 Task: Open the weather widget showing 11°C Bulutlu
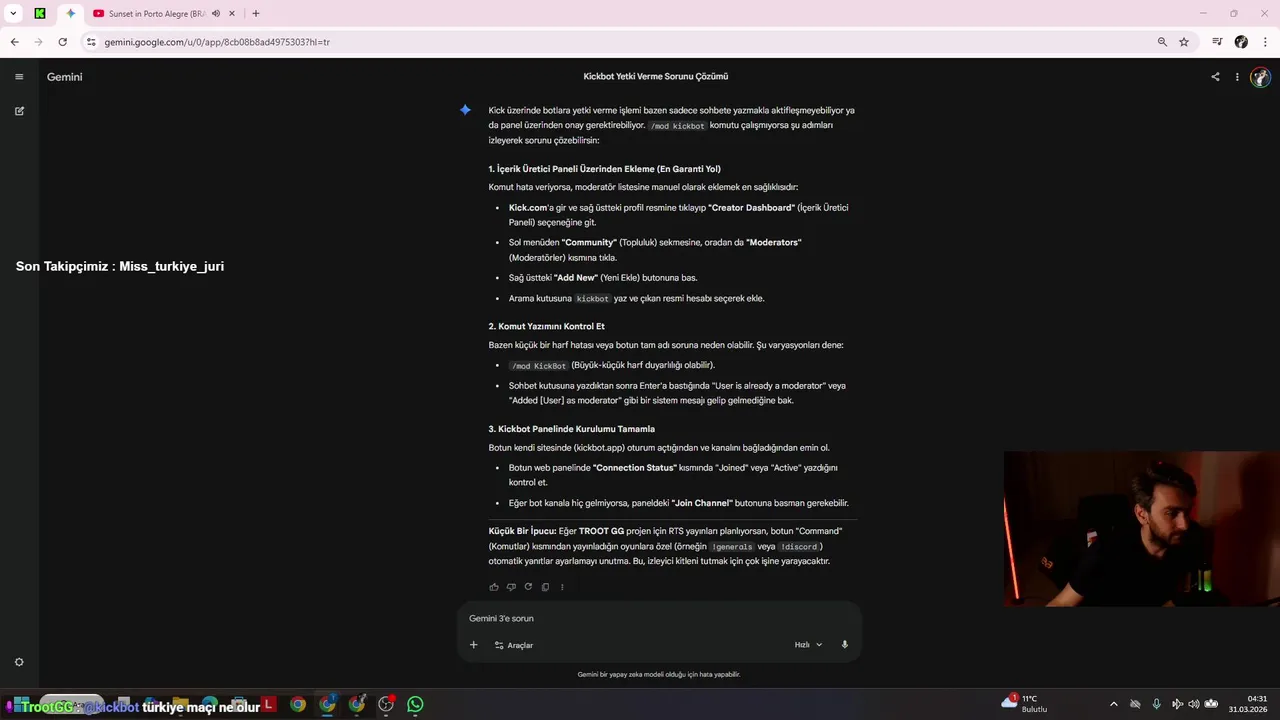point(1025,704)
